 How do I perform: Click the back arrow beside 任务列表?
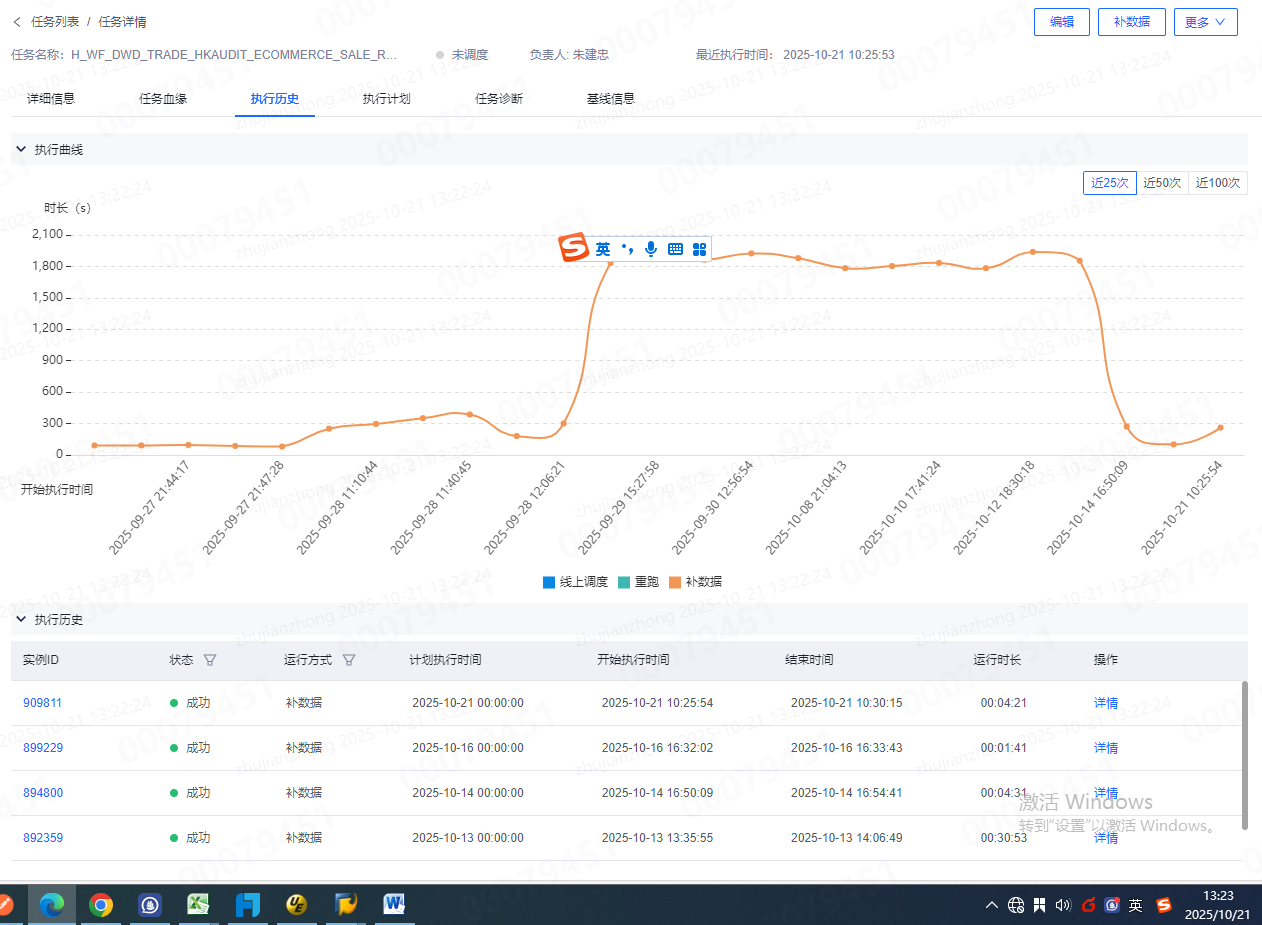(17, 22)
